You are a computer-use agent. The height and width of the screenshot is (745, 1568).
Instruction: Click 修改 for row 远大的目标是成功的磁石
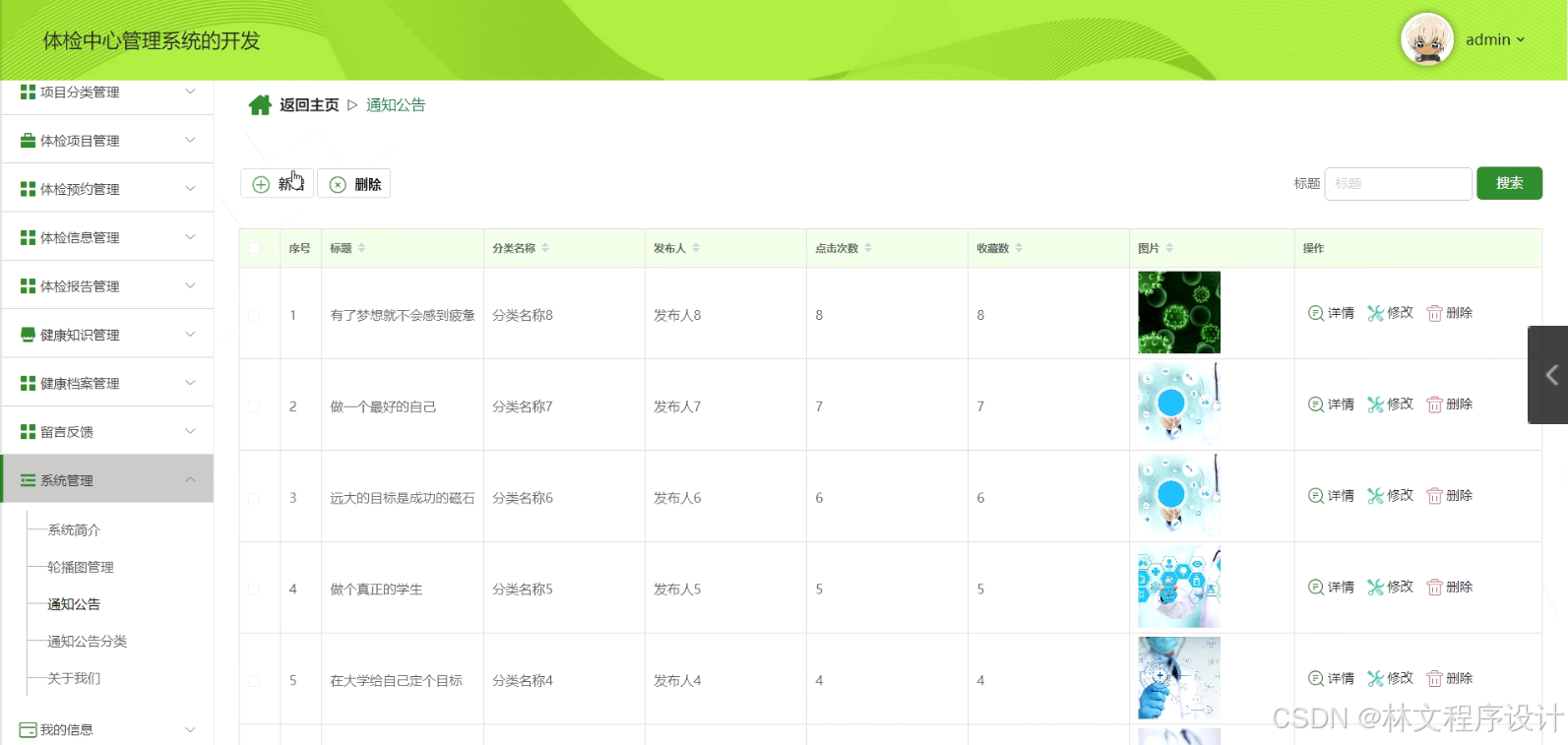point(1390,496)
